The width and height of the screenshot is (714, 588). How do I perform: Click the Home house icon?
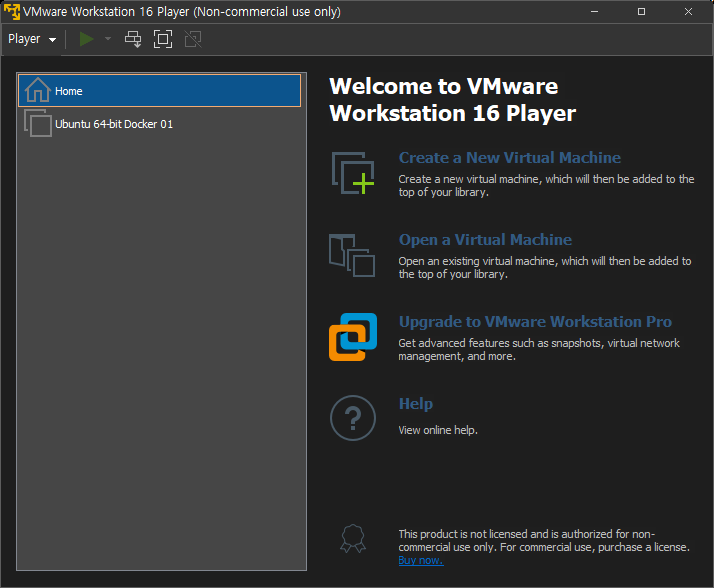(x=37, y=90)
